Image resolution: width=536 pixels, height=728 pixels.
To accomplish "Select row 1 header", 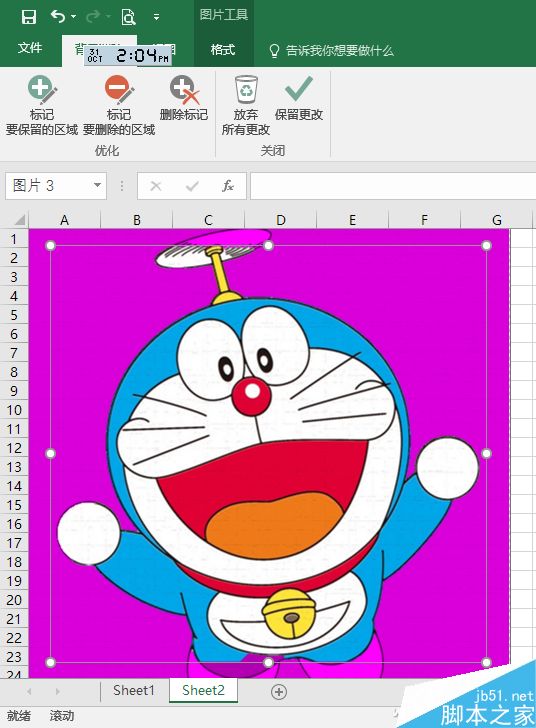I will [x=14, y=239].
